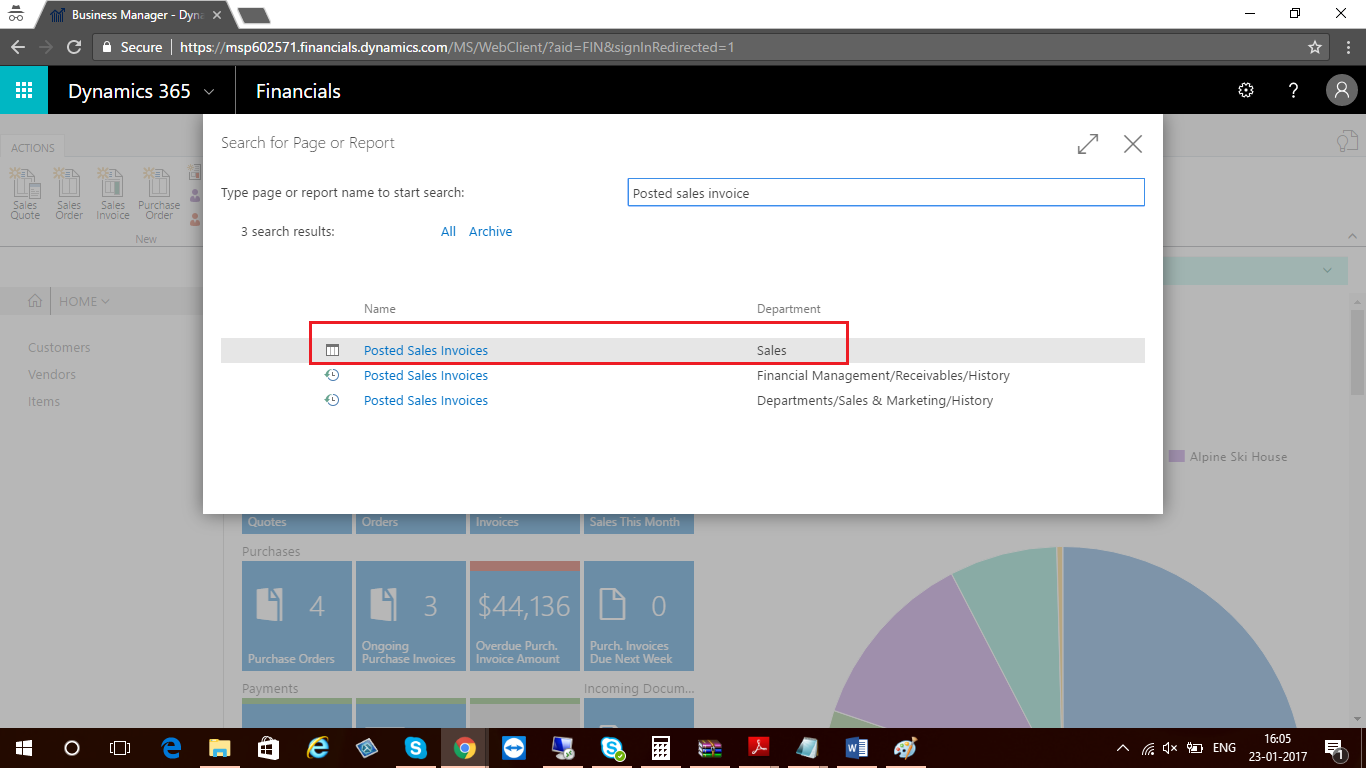Close the Business Manager browser tab
The image size is (1366, 768).
pyautogui.click(x=217, y=15)
